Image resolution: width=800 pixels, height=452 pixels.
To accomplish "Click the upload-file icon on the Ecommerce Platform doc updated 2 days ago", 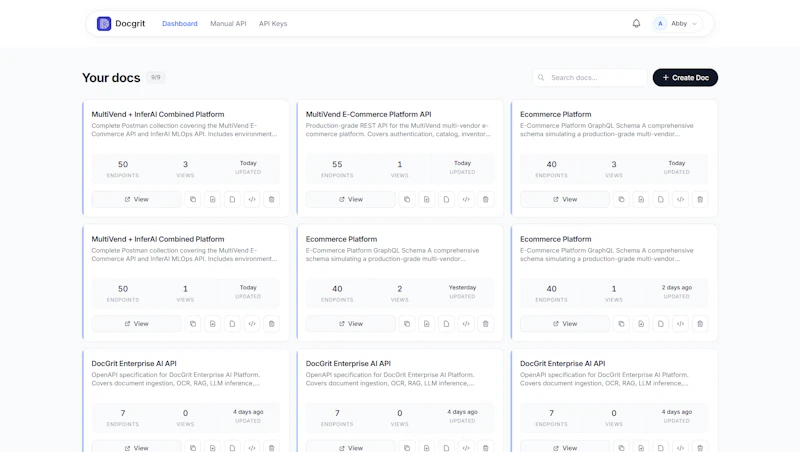I will pos(641,324).
